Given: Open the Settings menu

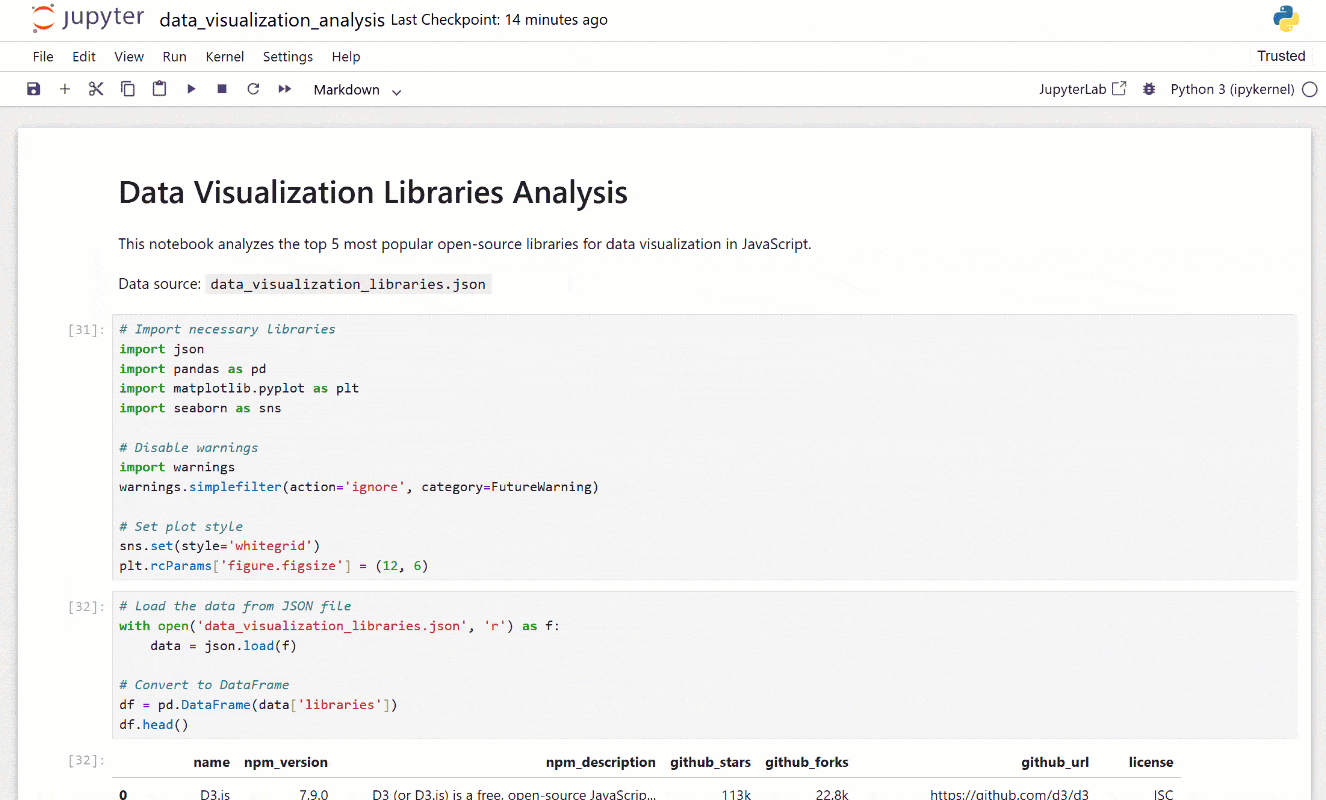Looking at the screenshot, I should pos(288,57).
